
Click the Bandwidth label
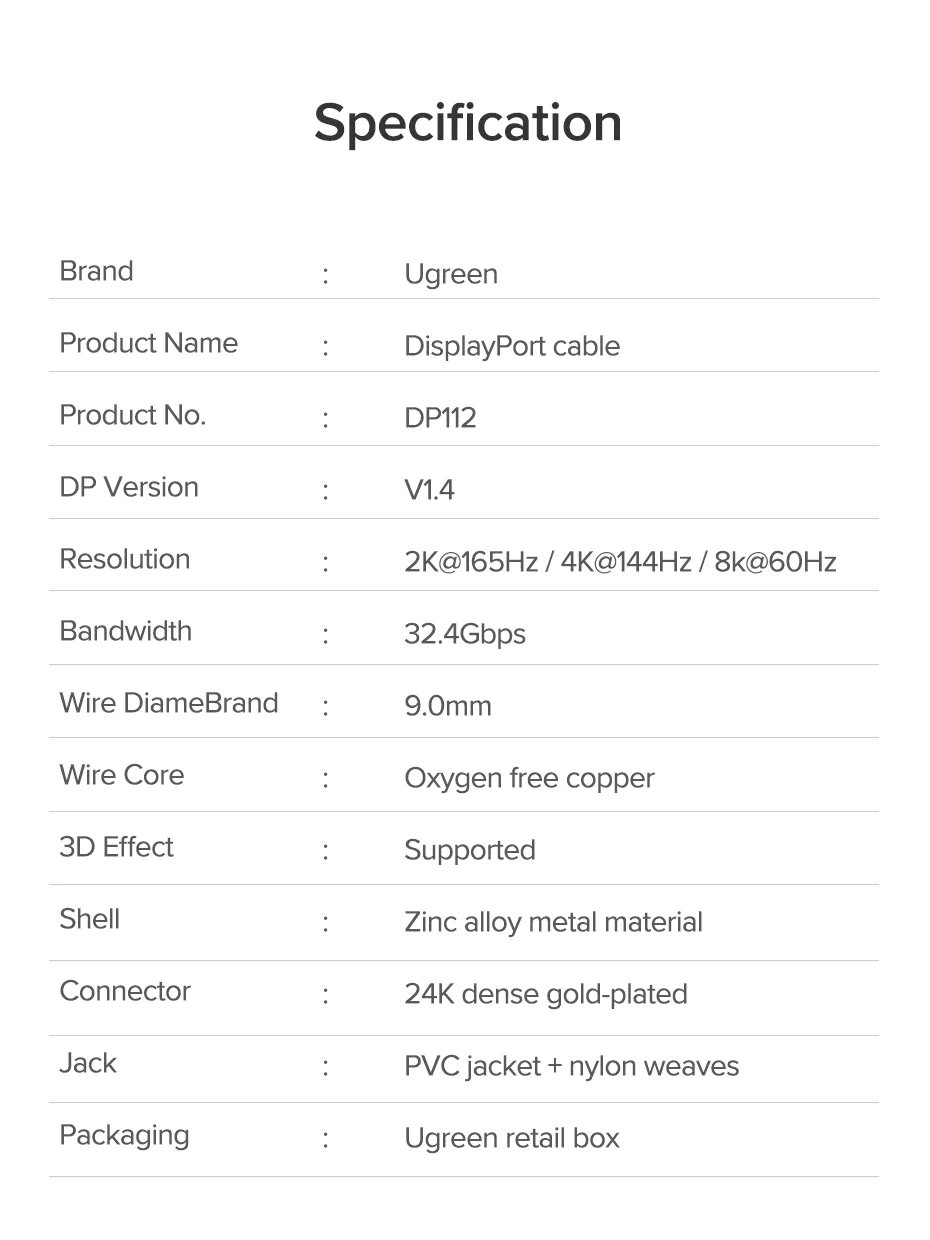[x=125, y=631]
